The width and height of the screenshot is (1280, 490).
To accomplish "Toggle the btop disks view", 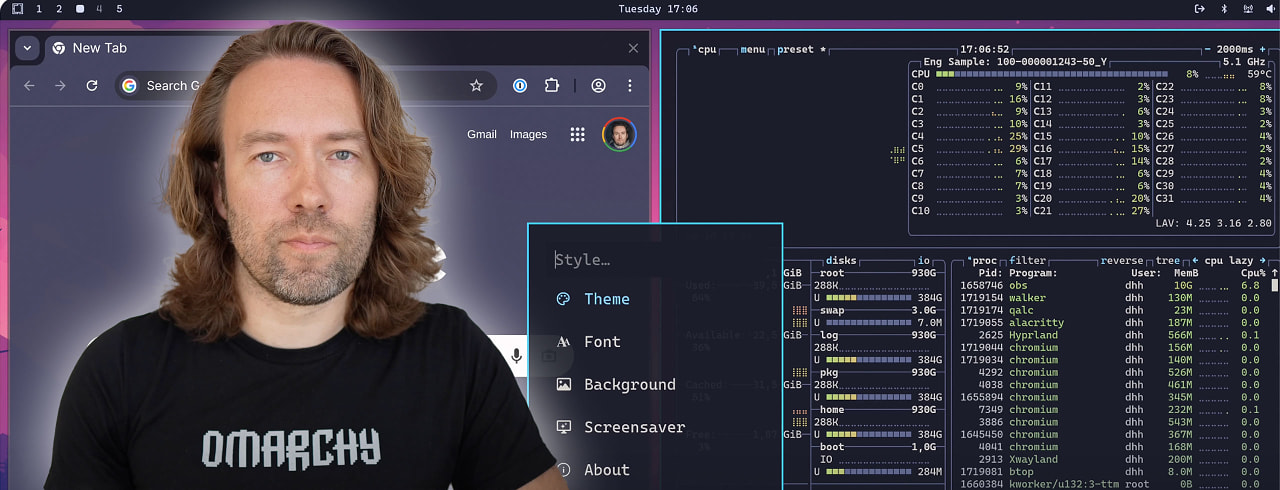I will coord(841,261).
